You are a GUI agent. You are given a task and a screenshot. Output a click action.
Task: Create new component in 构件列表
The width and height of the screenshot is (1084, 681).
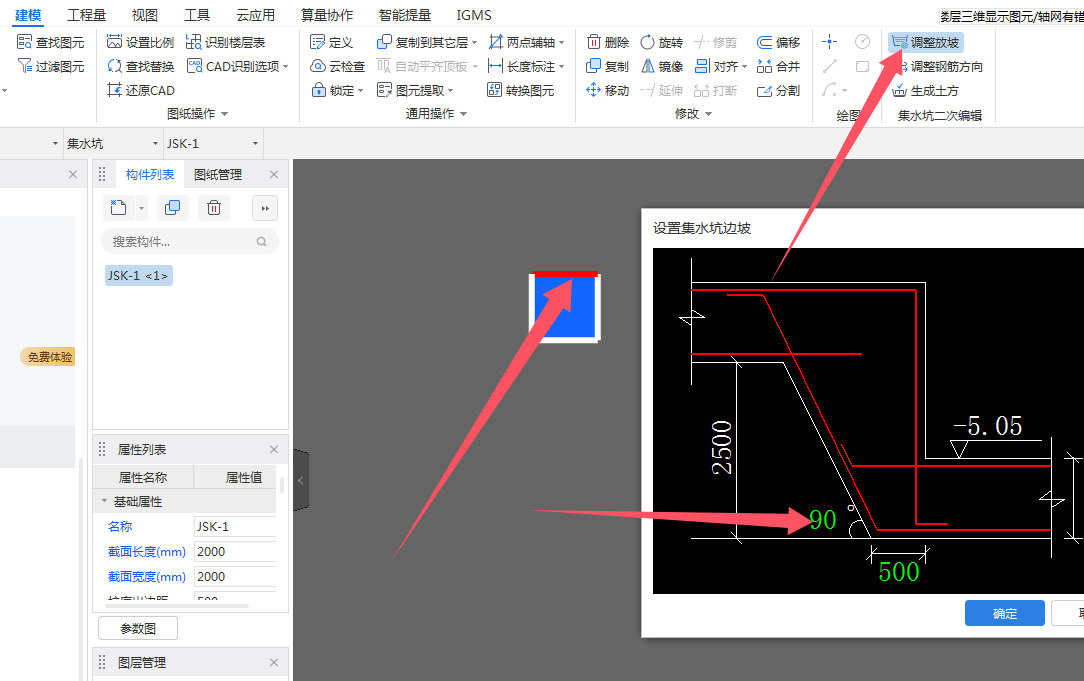119,207
